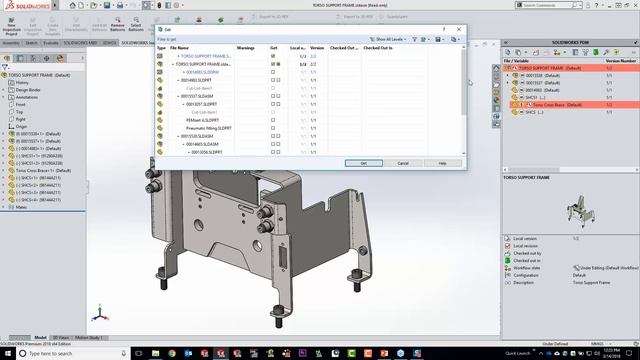Click the Open file icon in top toolbar

click(94, 5)
